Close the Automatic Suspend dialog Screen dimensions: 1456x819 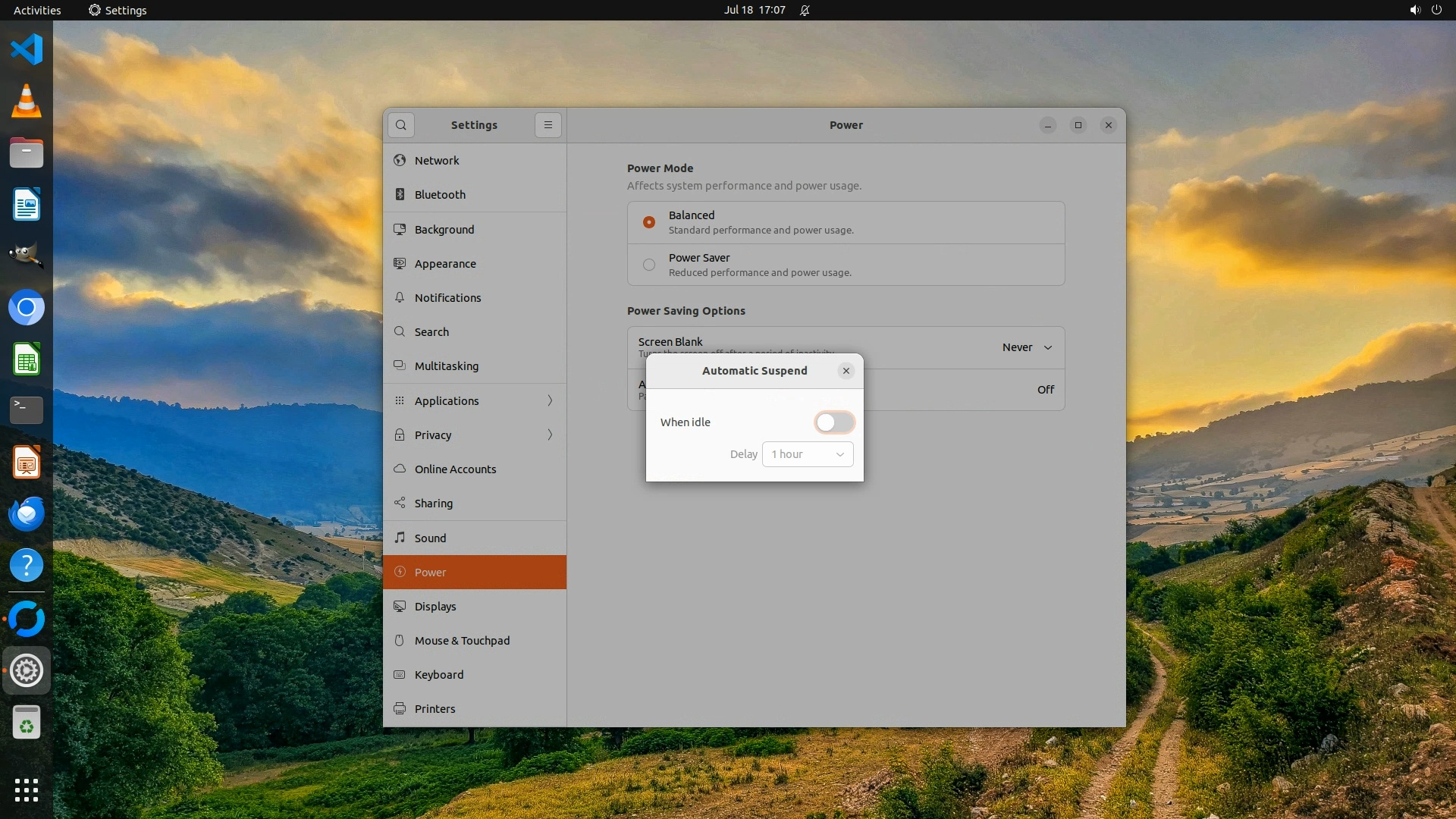pyautogui.click(x=846, y=371)
